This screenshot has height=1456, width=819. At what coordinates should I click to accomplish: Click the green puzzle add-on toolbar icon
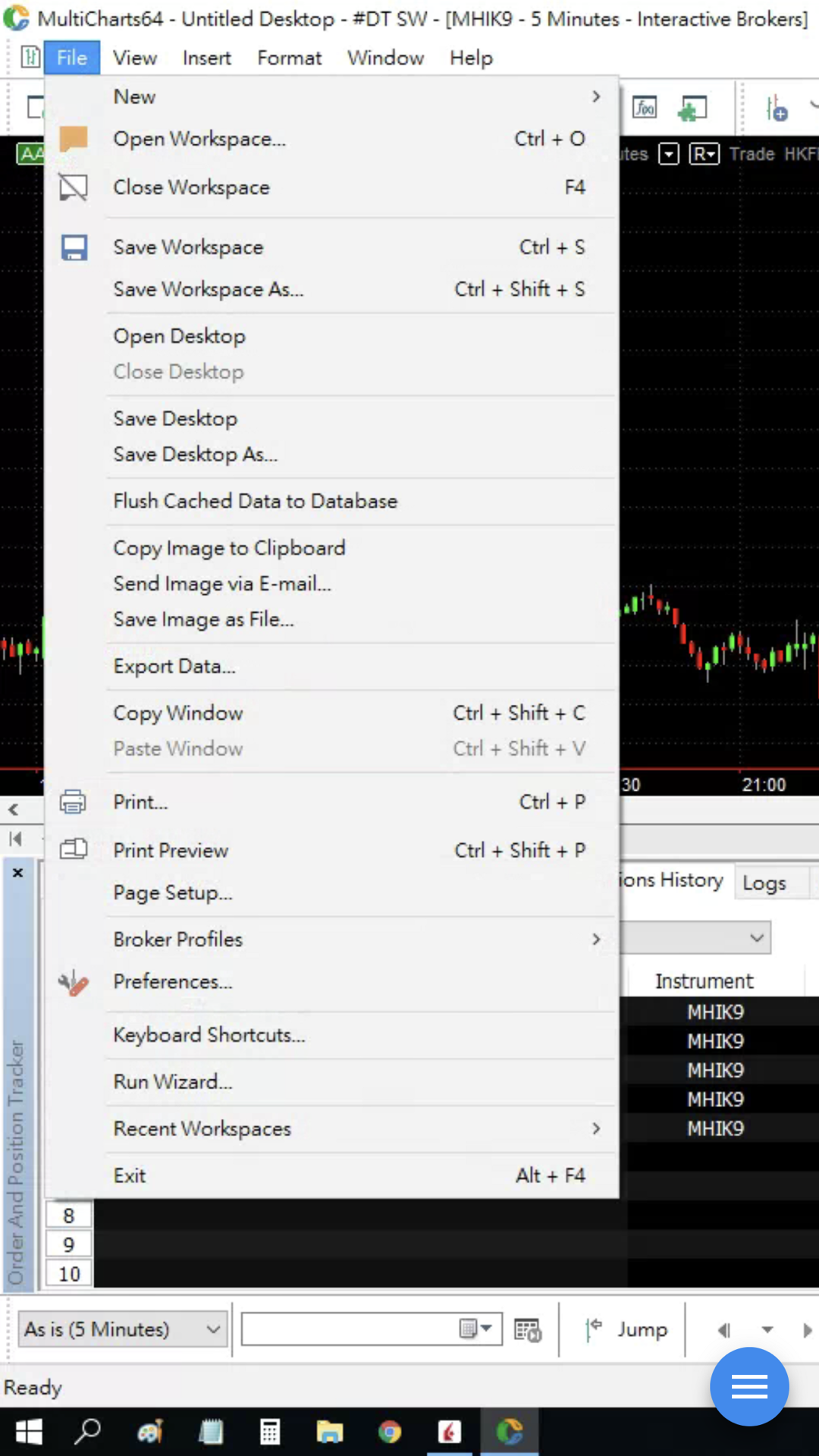[x=692, y=108]
